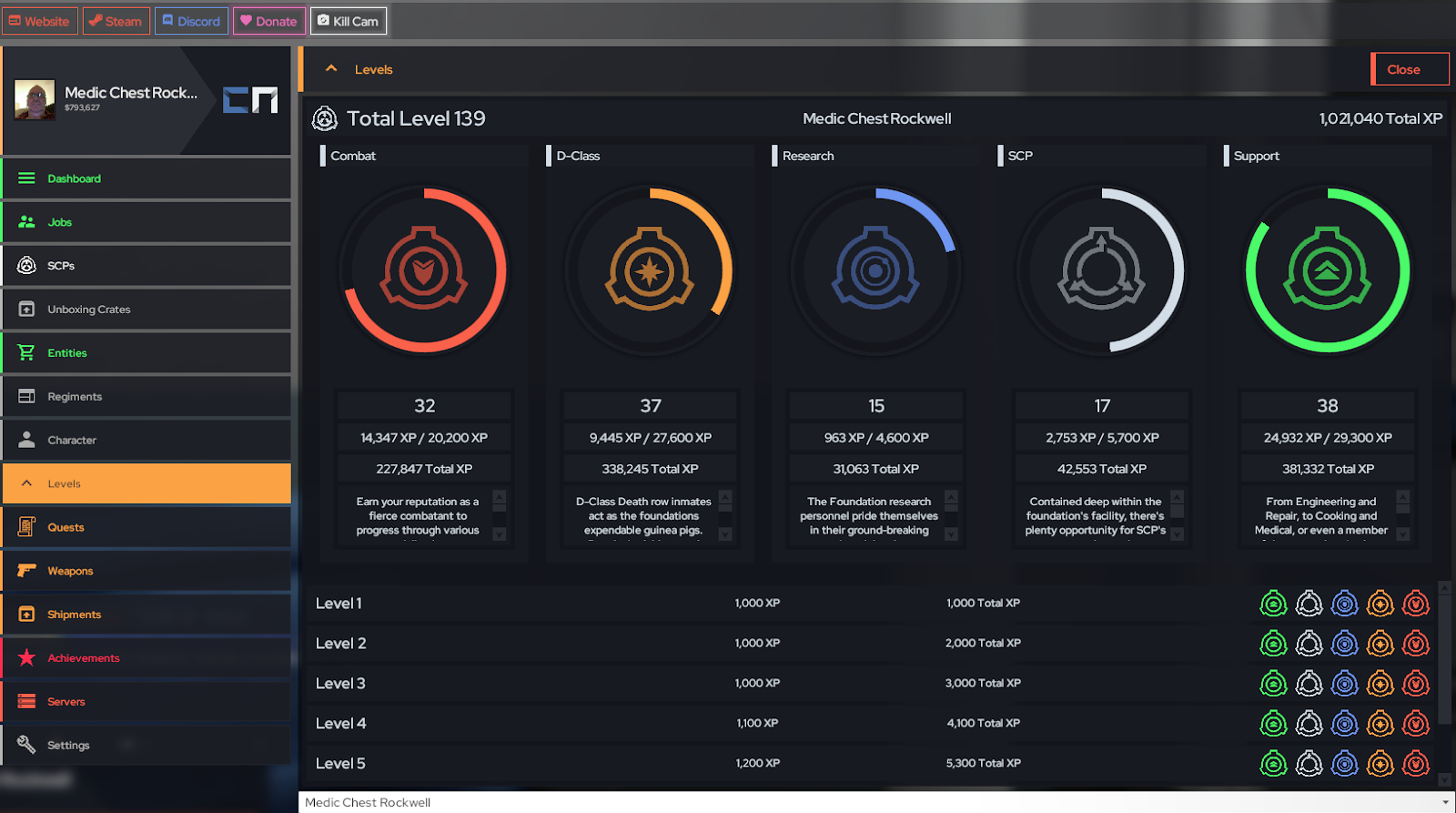Click Level 3 blue Research reward icon
Viewport: 1456px width, 813px height.
pyautogui.click(x=1344, y=684)
